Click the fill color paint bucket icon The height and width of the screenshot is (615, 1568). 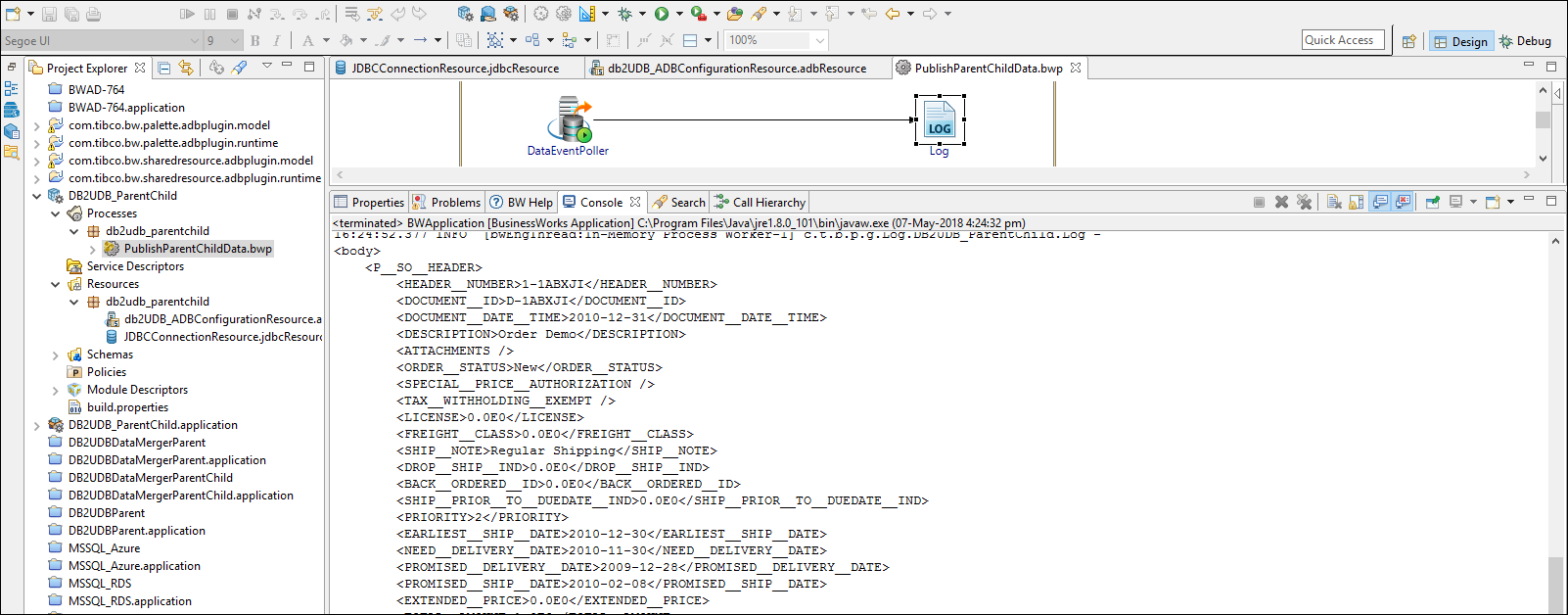point(346,40)
